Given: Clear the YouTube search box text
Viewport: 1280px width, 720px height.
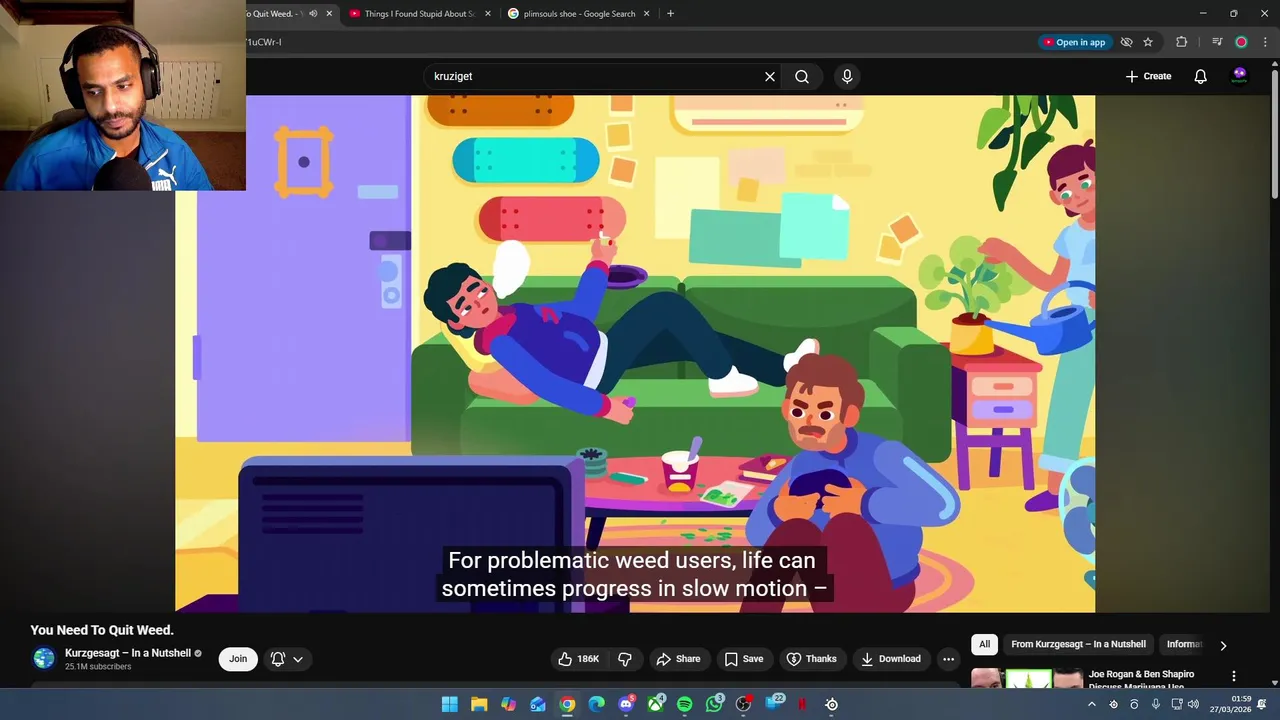Looking at the screenshot, I should pyautogui.click(x=770, y=76).
